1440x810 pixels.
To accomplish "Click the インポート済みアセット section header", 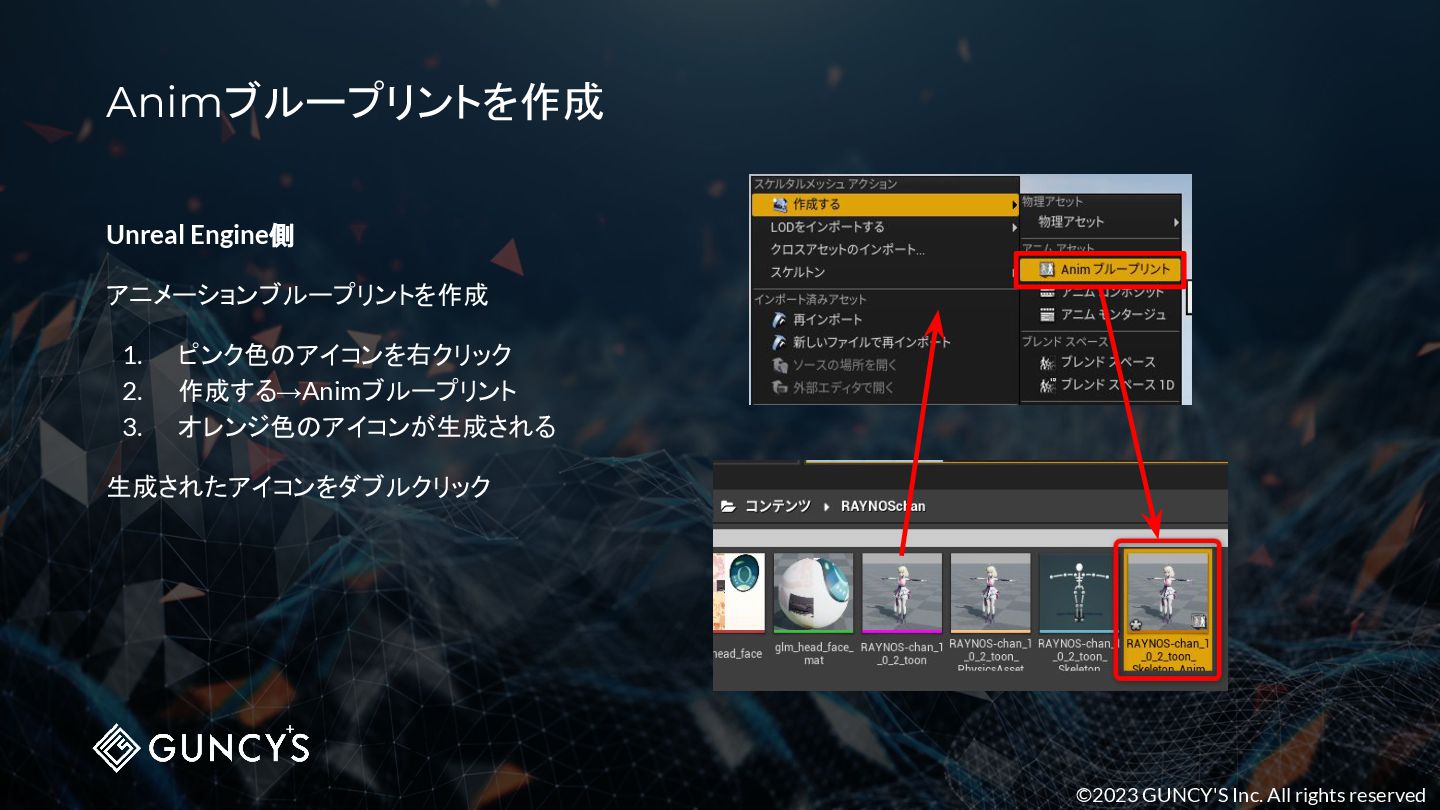I will (810, 299).
